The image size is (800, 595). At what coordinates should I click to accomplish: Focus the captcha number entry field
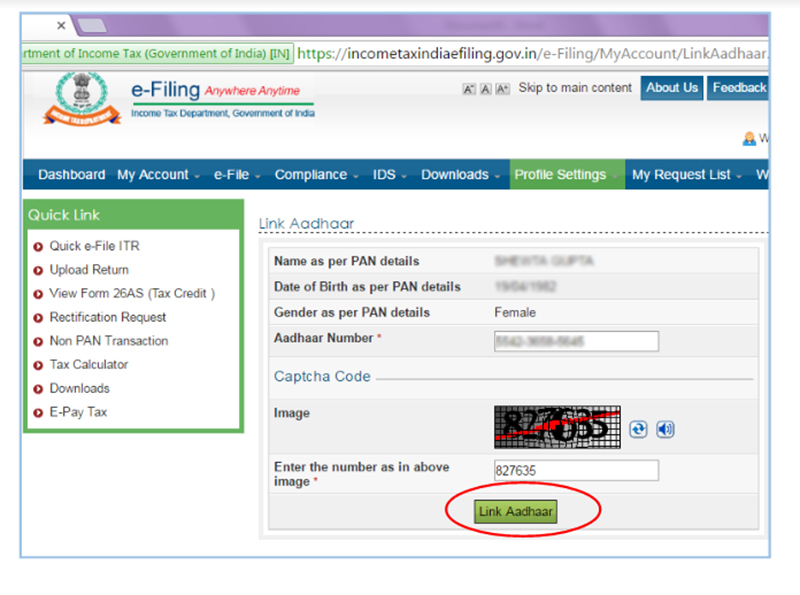[x=576, y=471]
